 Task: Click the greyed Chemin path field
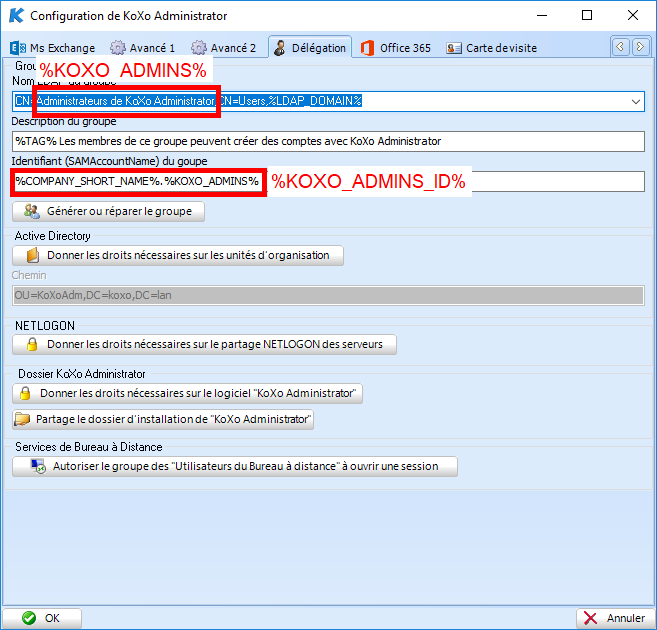point(328,295)
